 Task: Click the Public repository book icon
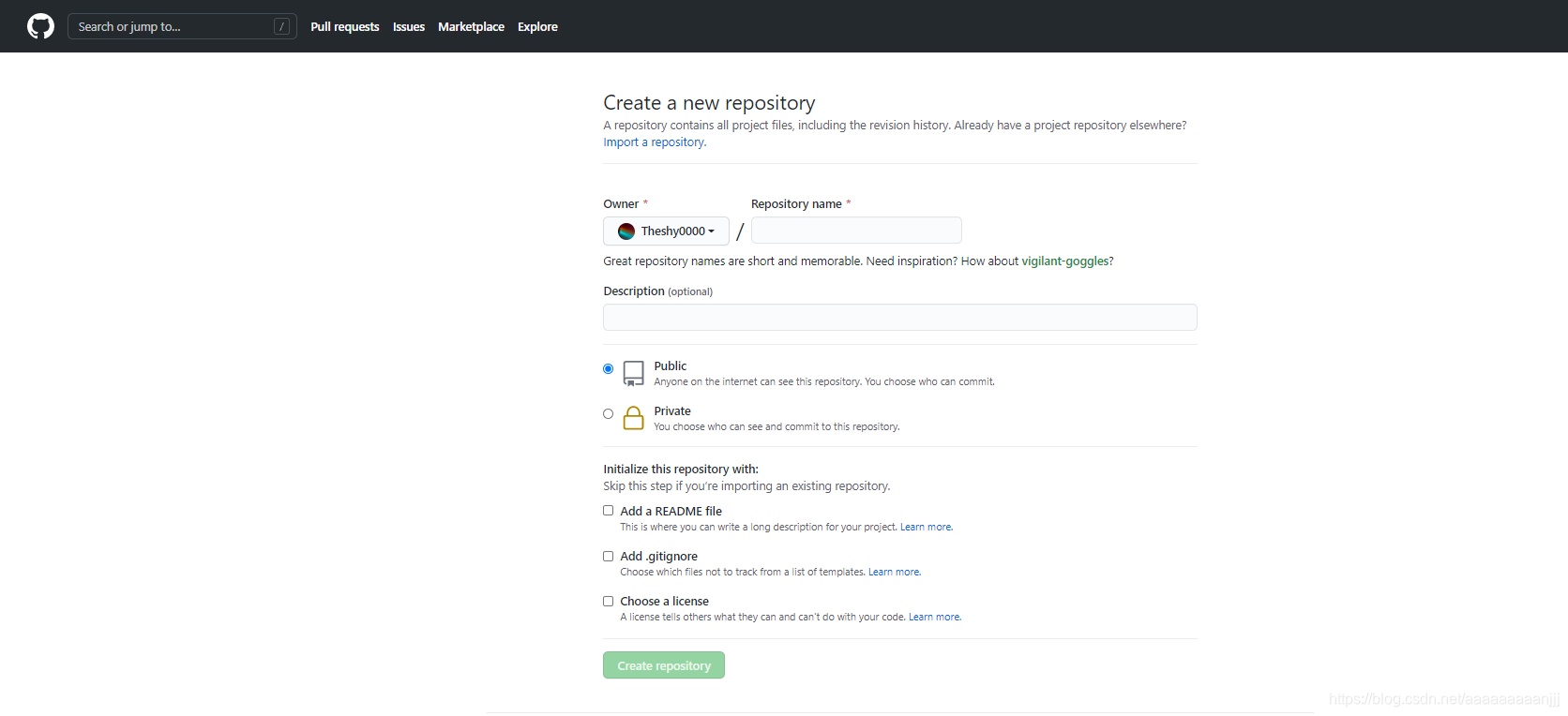[x=634, y=374]
